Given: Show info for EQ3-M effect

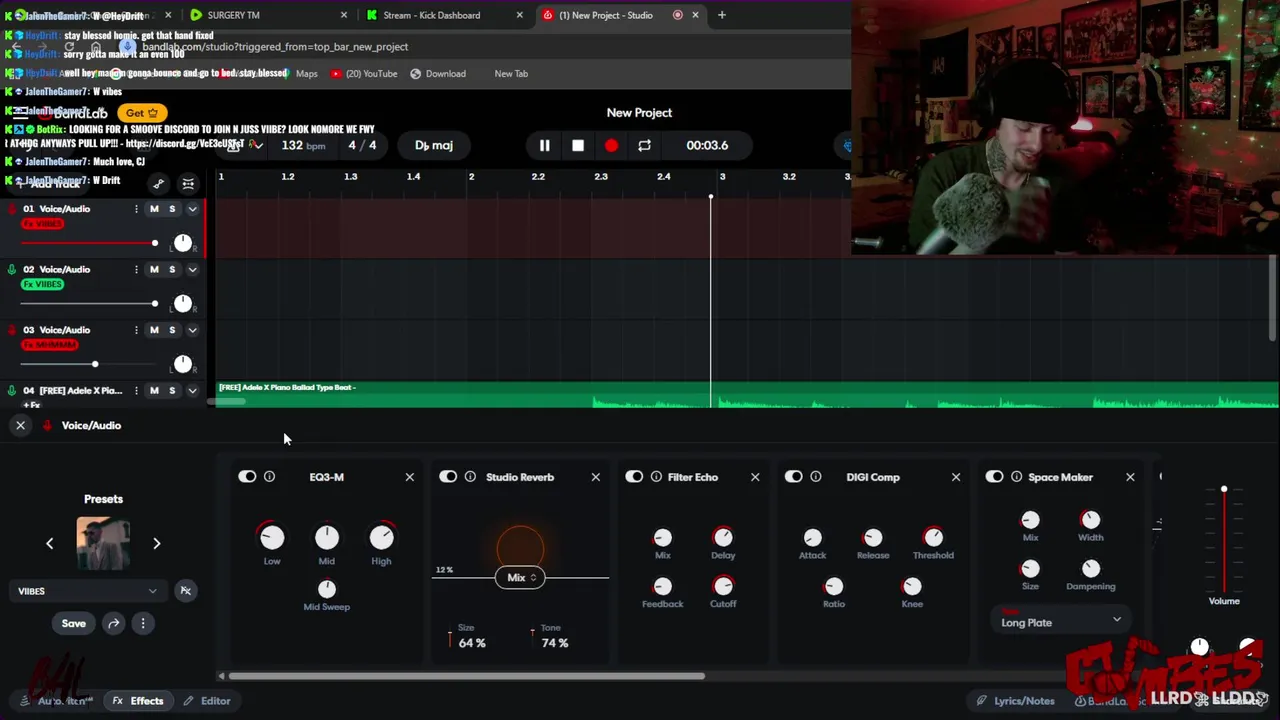Looking at the screenshot, I should [x=269, y=477].
